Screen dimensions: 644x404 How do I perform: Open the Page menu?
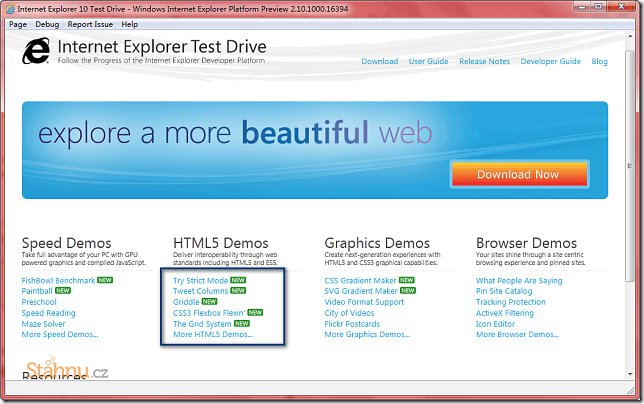[18, 24]
